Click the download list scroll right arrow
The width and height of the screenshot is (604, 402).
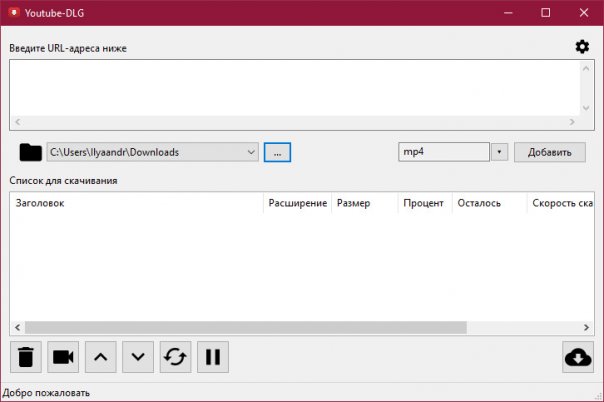pyautogui.click(x=586, y=328)
